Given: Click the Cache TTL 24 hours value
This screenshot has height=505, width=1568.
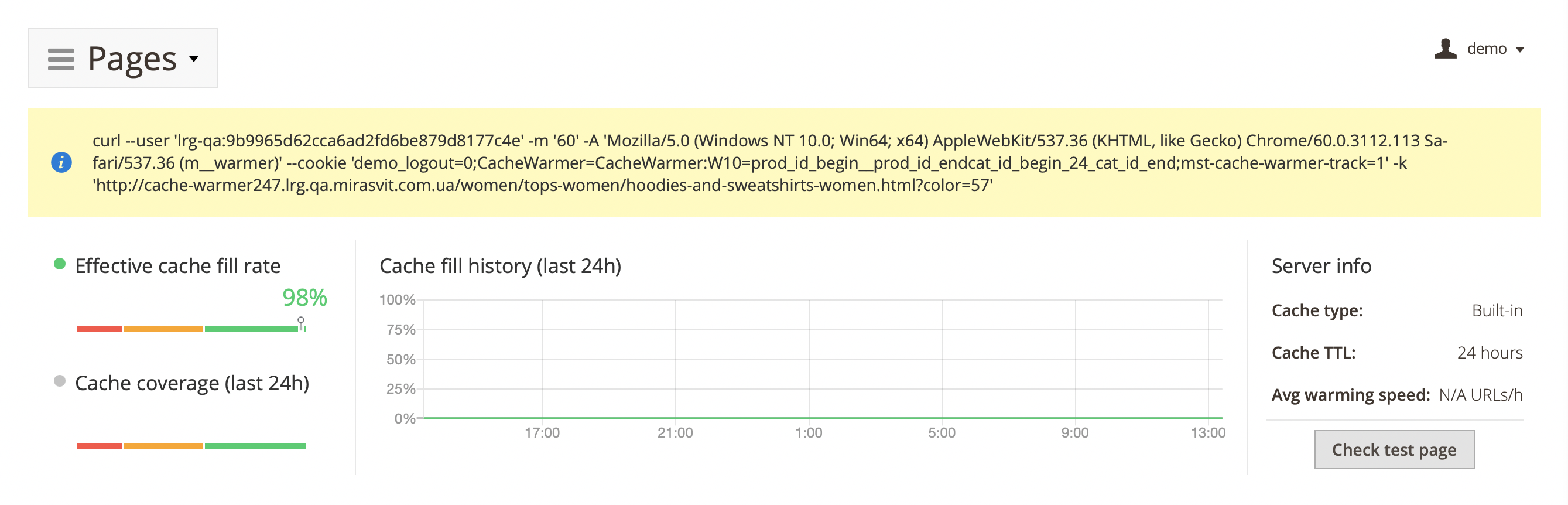Looking at the screenshot, I should 1489,353.
